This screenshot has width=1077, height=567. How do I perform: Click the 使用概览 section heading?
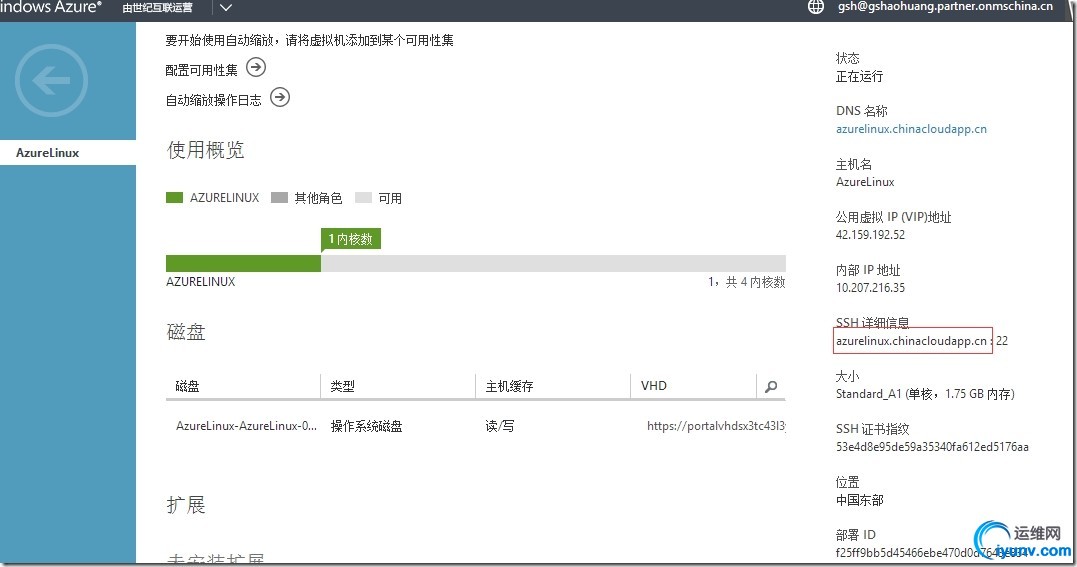[205, 150]
